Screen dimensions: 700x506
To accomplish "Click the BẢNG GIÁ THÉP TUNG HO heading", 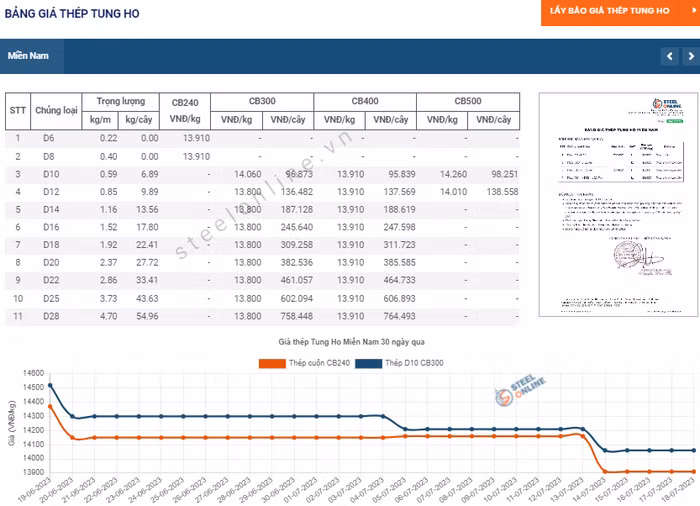I will 72,13.
